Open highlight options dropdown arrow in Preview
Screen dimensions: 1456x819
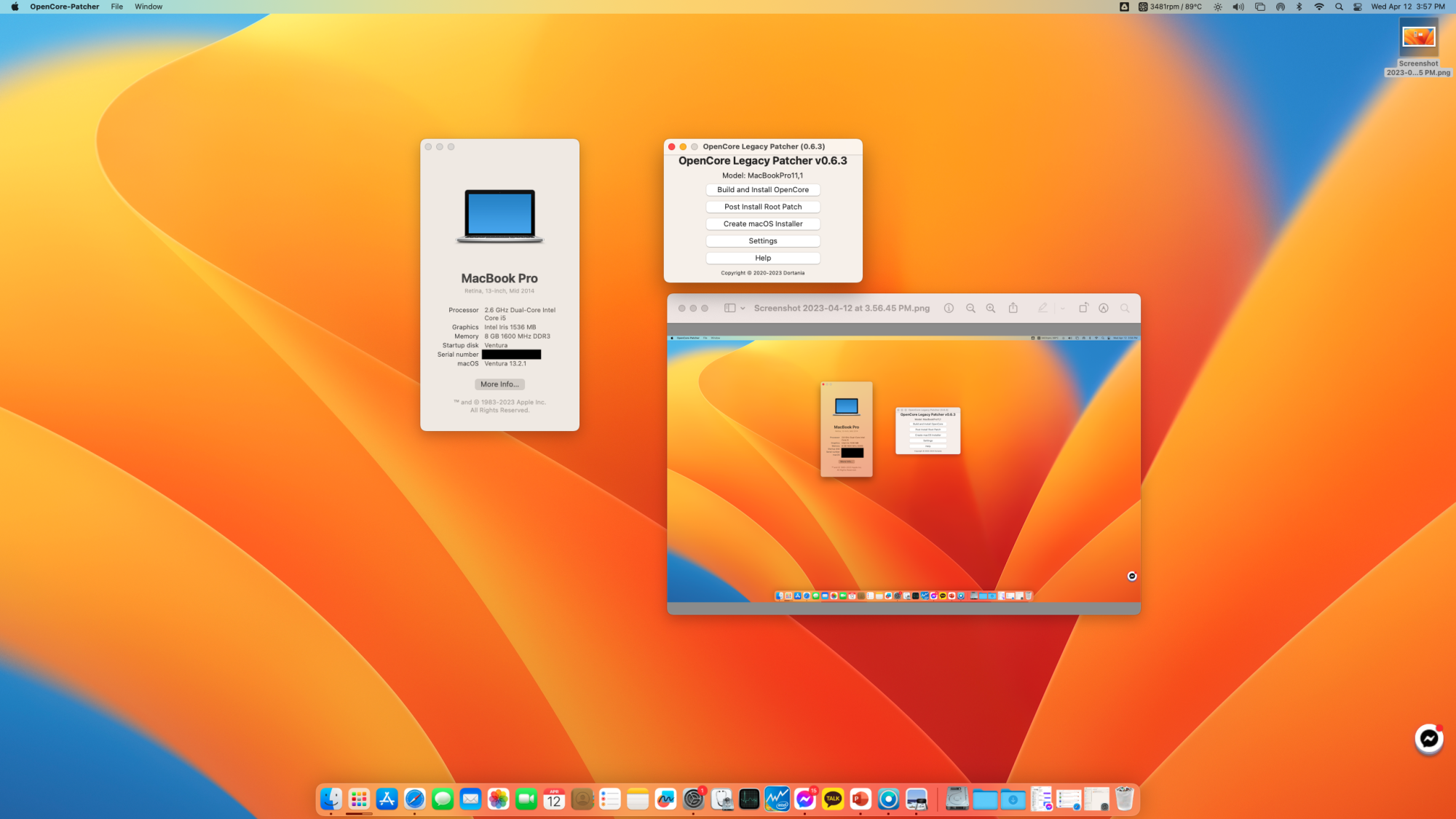[x=1063, y=309]
